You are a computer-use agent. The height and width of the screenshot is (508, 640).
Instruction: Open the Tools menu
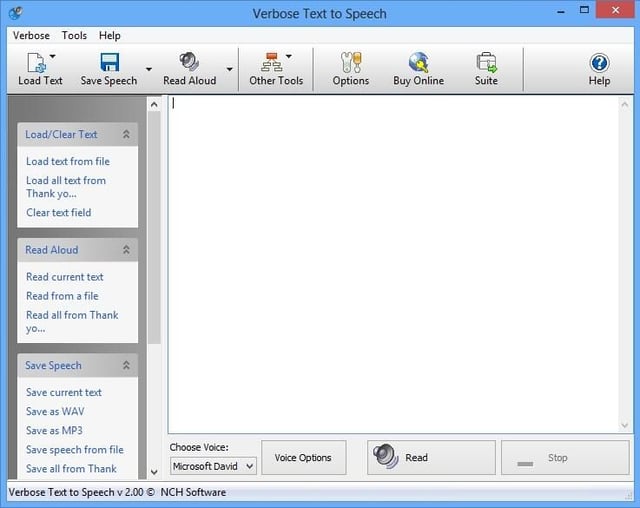(x=74, y=35)
